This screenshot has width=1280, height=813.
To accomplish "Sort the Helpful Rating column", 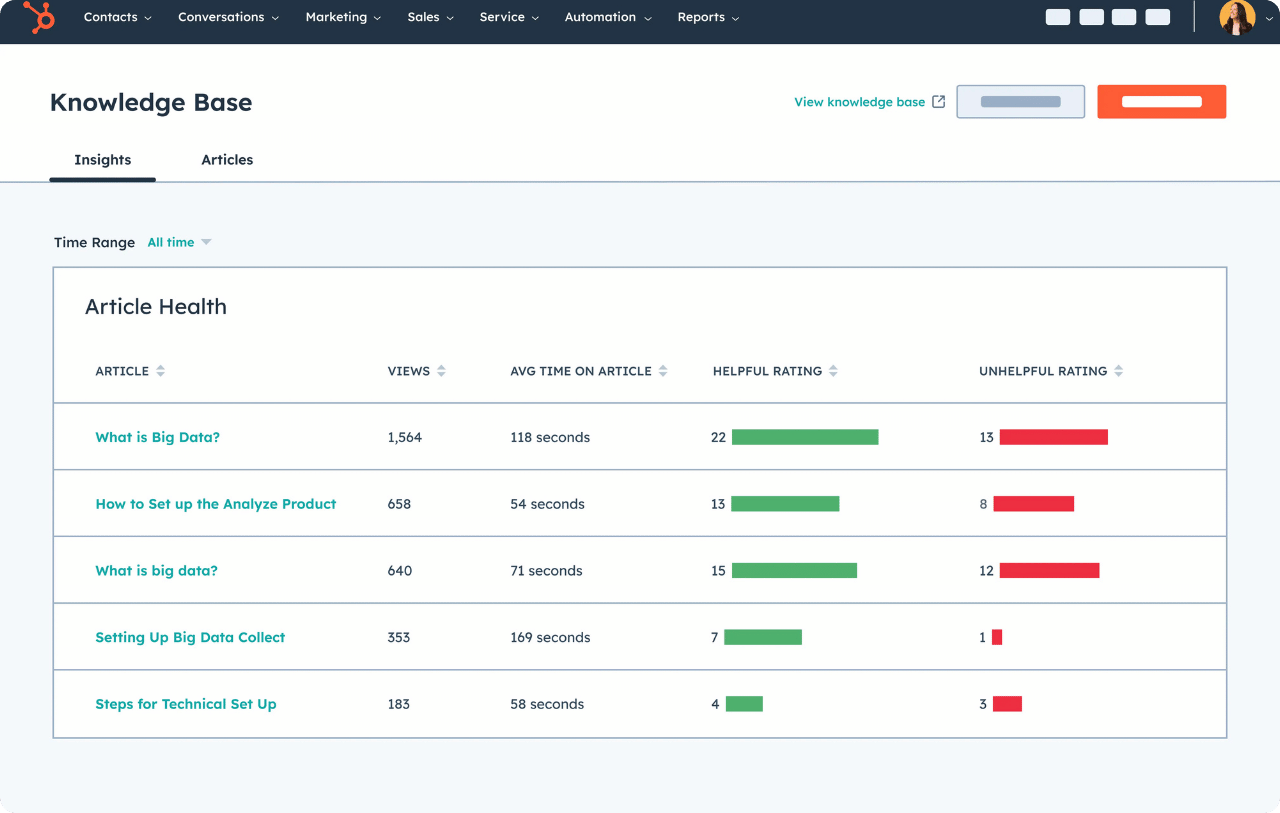I will tap(835, 370).
